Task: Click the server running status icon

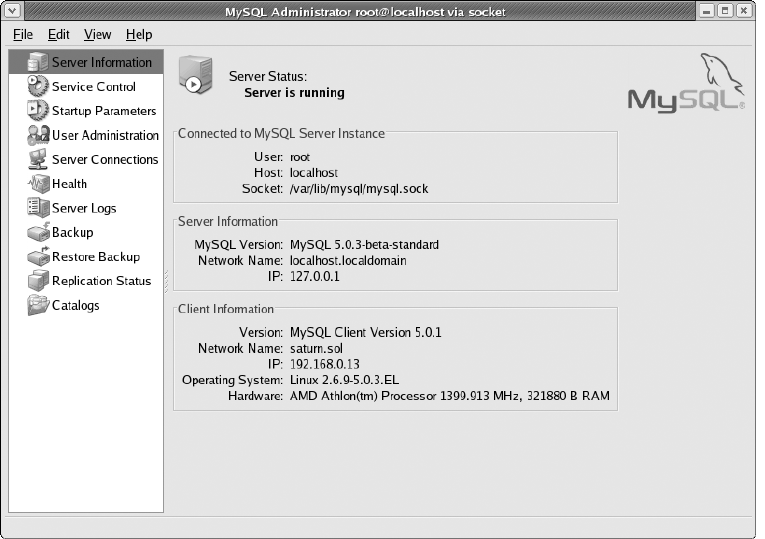Action: 196,75
